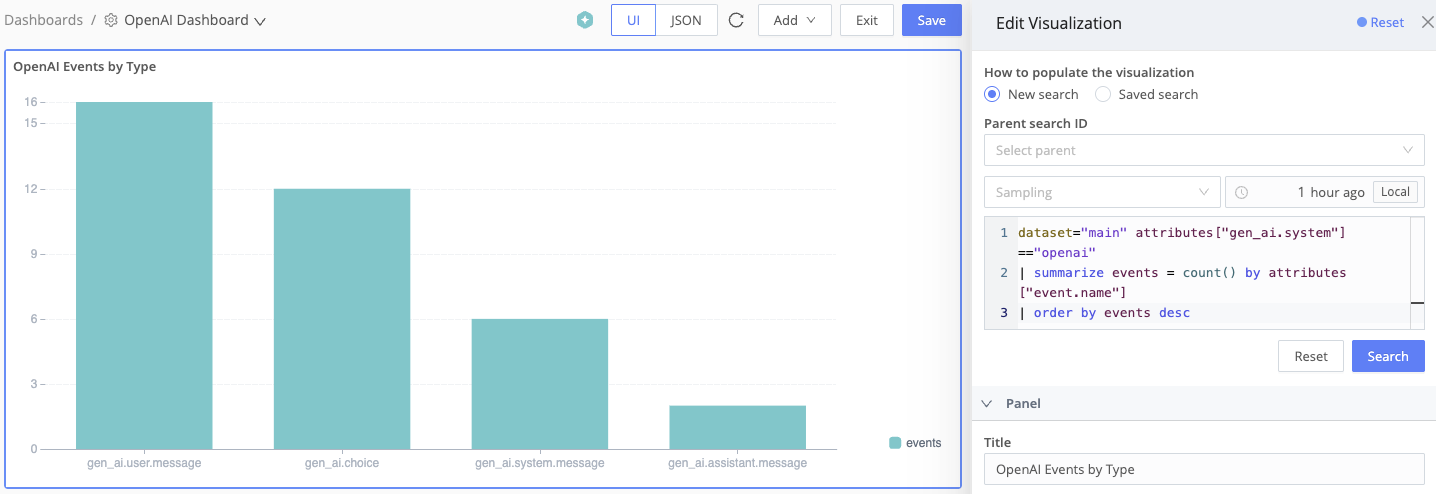
Task: Open the 1 hour ago time picker
Action: click(x=1324, y=192)
